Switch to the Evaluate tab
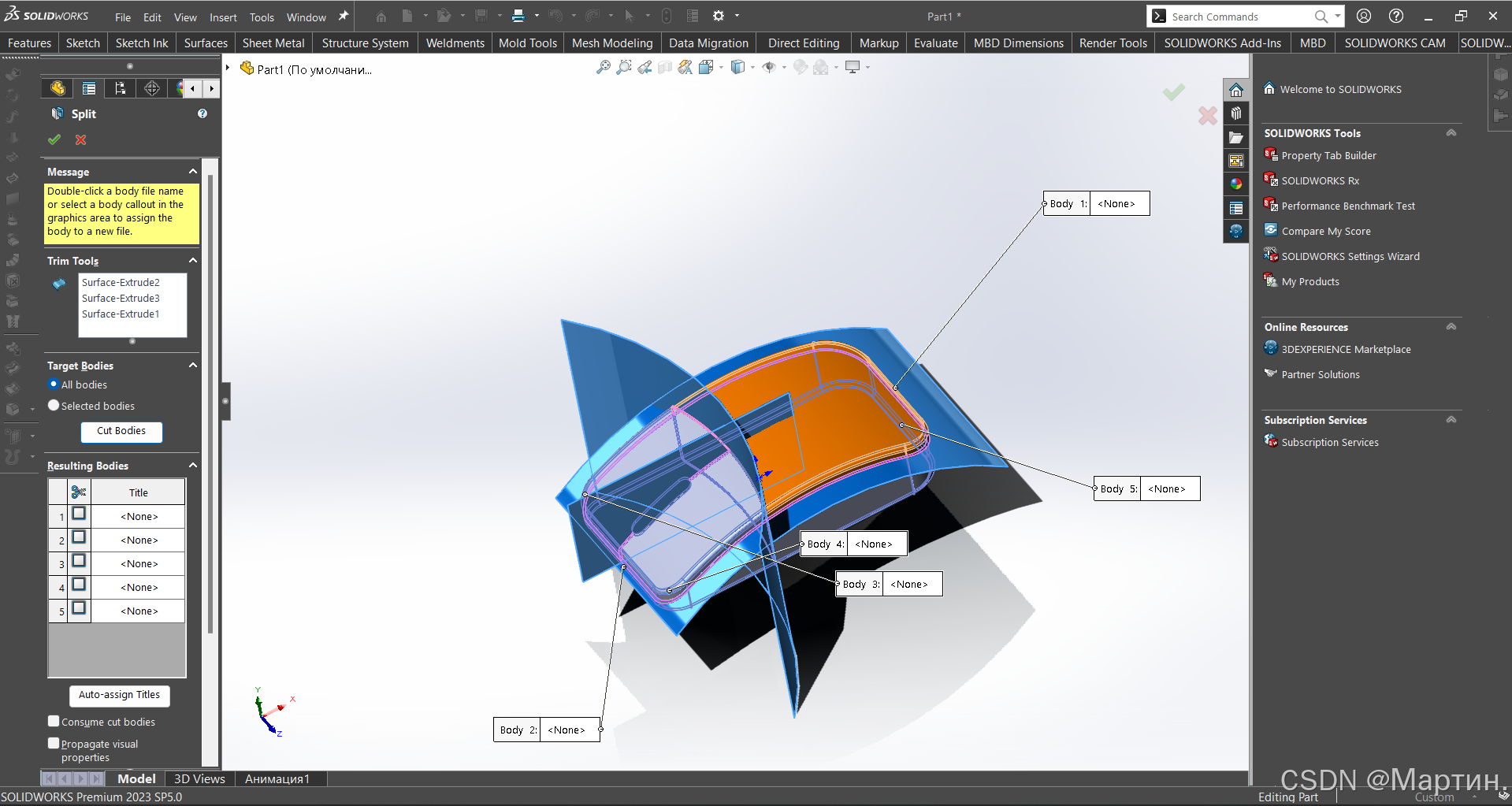Viewport: 1512px width, 806px height. (935, 43)
